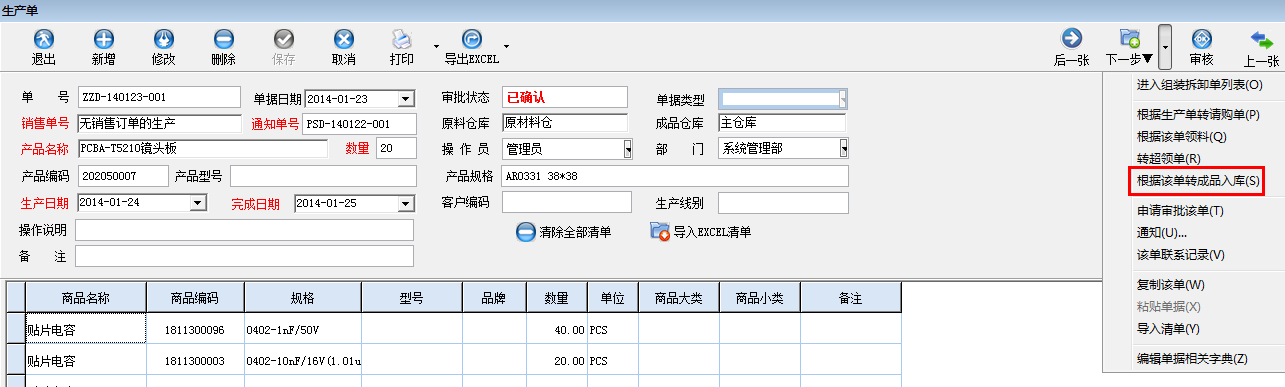Viewport: 1285px width, 387px height.
Task: Select 根据生产单转请购单(P) menu item
Action: click(1198, 115)
